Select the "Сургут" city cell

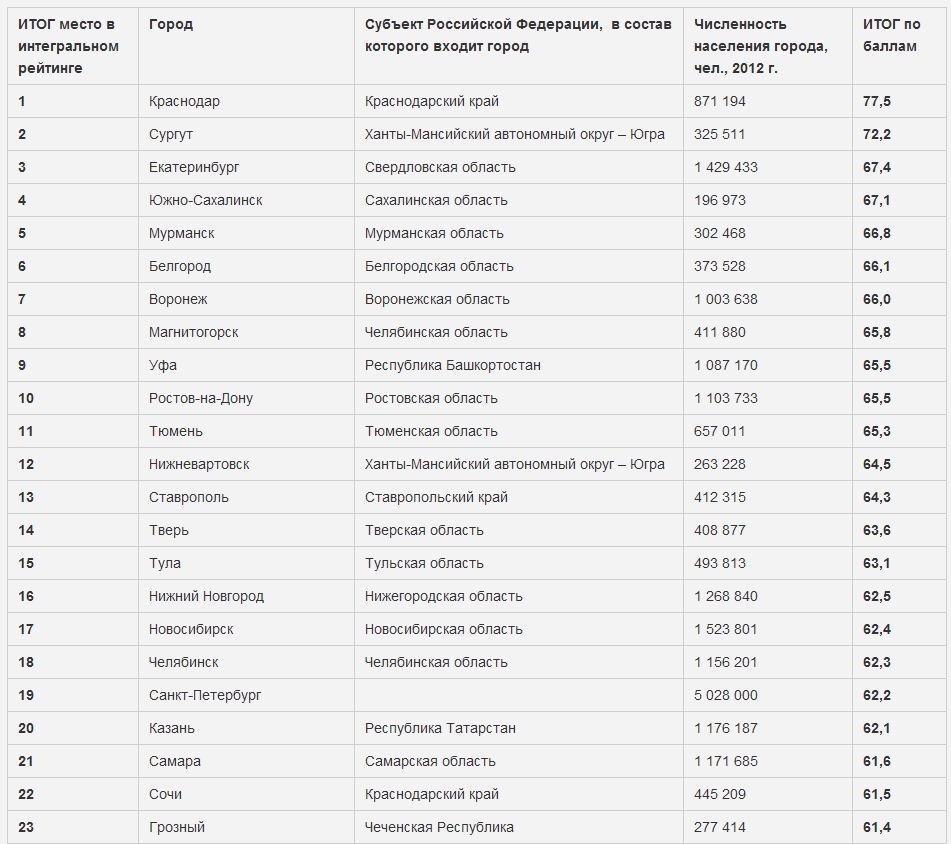pyautogui.click(x=171, y=134)
